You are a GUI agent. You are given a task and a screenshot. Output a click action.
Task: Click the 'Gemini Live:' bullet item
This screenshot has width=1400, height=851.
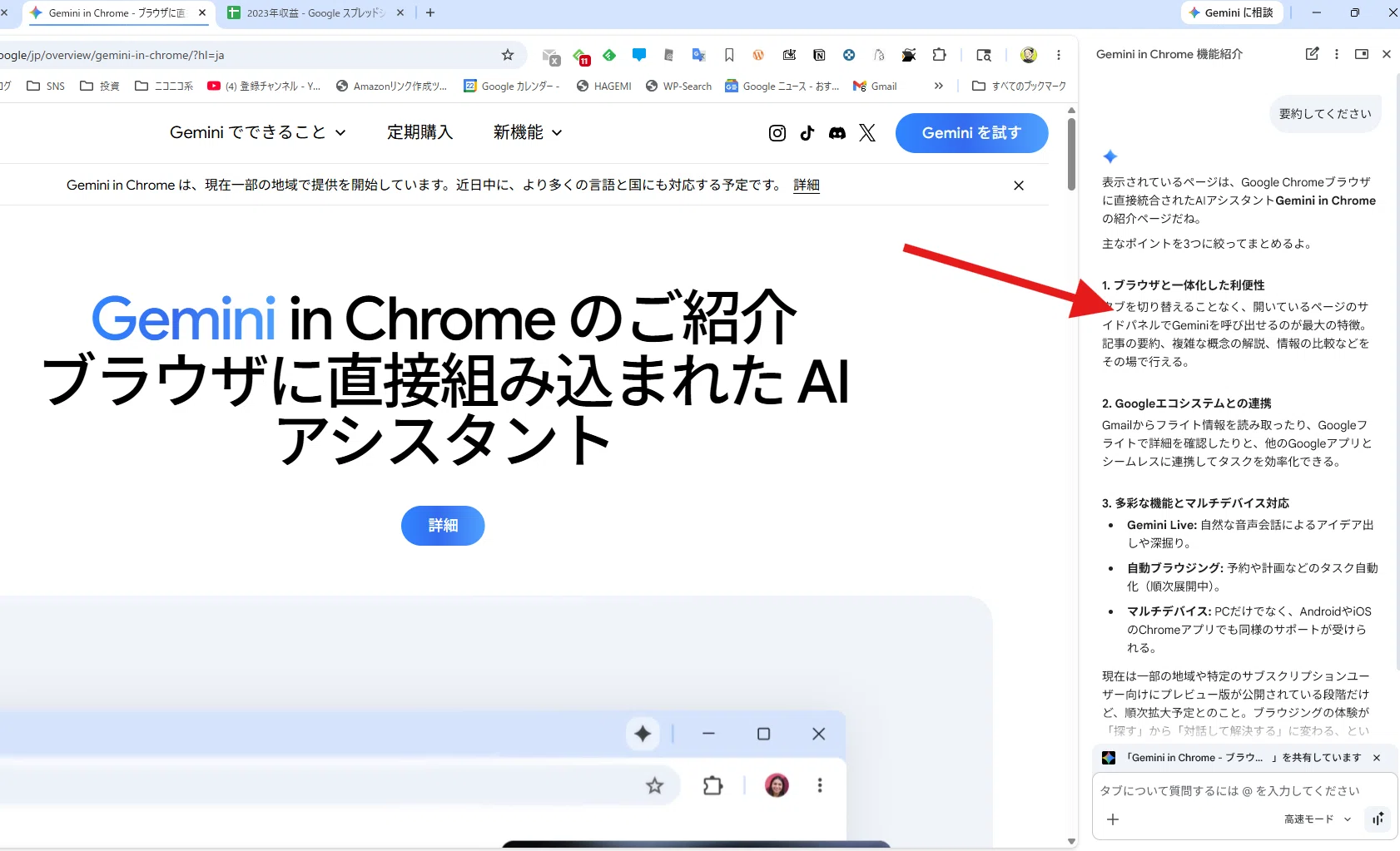coord(1251,534)
